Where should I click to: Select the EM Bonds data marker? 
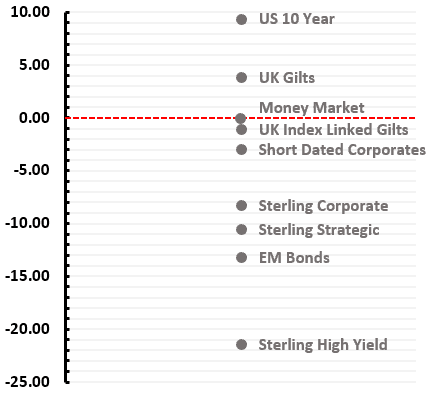click(241, 258)
